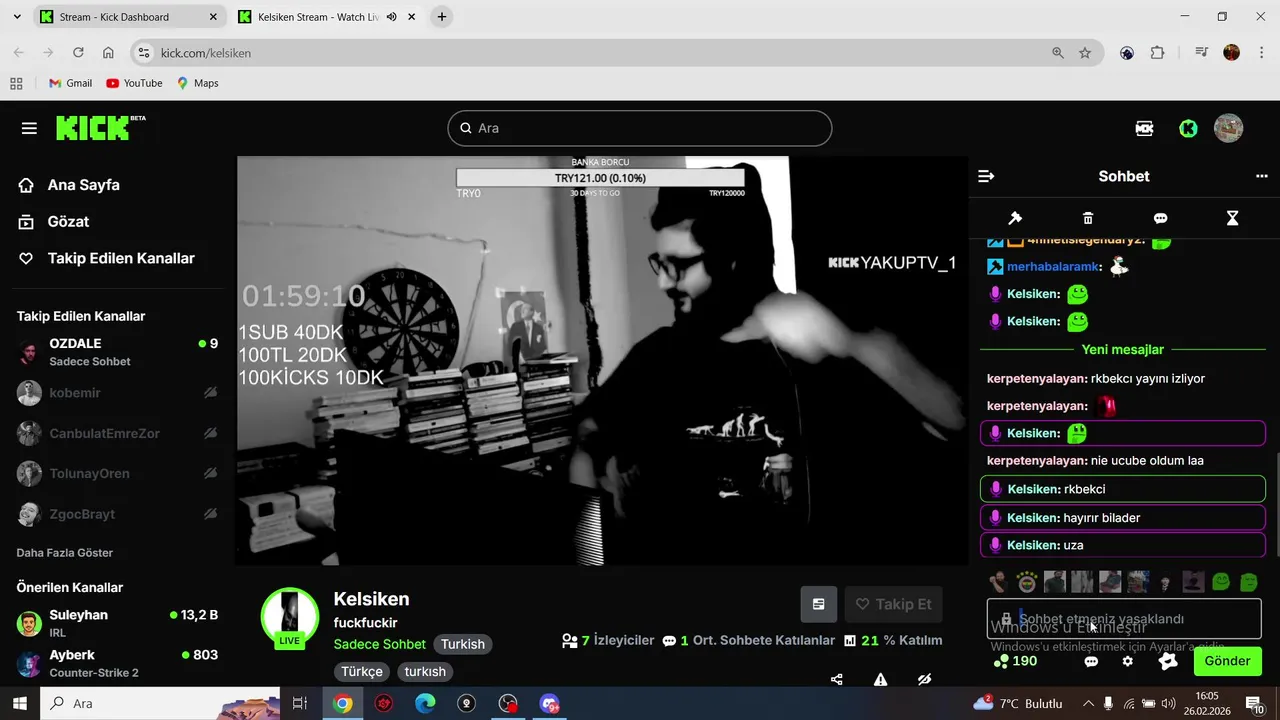Open the CanbulatEmreZor channel in sidebar
Viewport: 1280px width, 720px height.
pyautogui.click(x=118, y=433)
